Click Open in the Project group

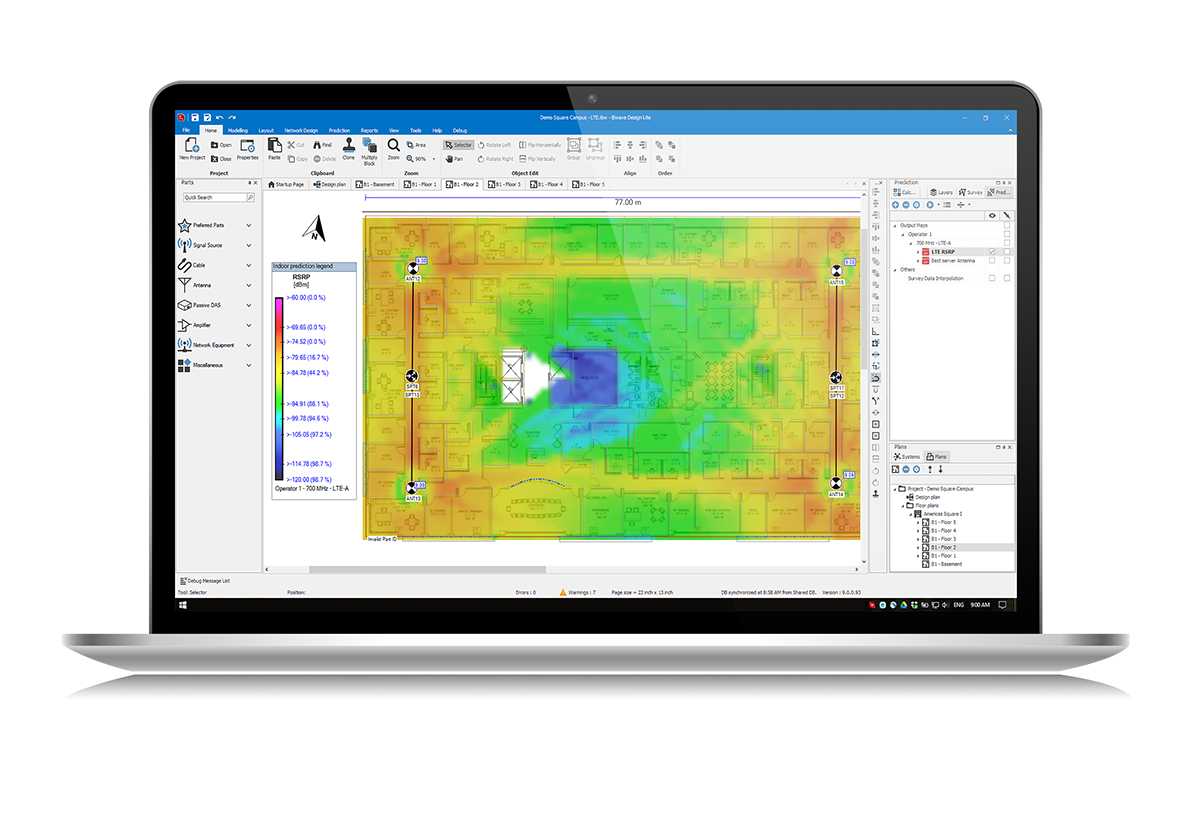point(221,145)
